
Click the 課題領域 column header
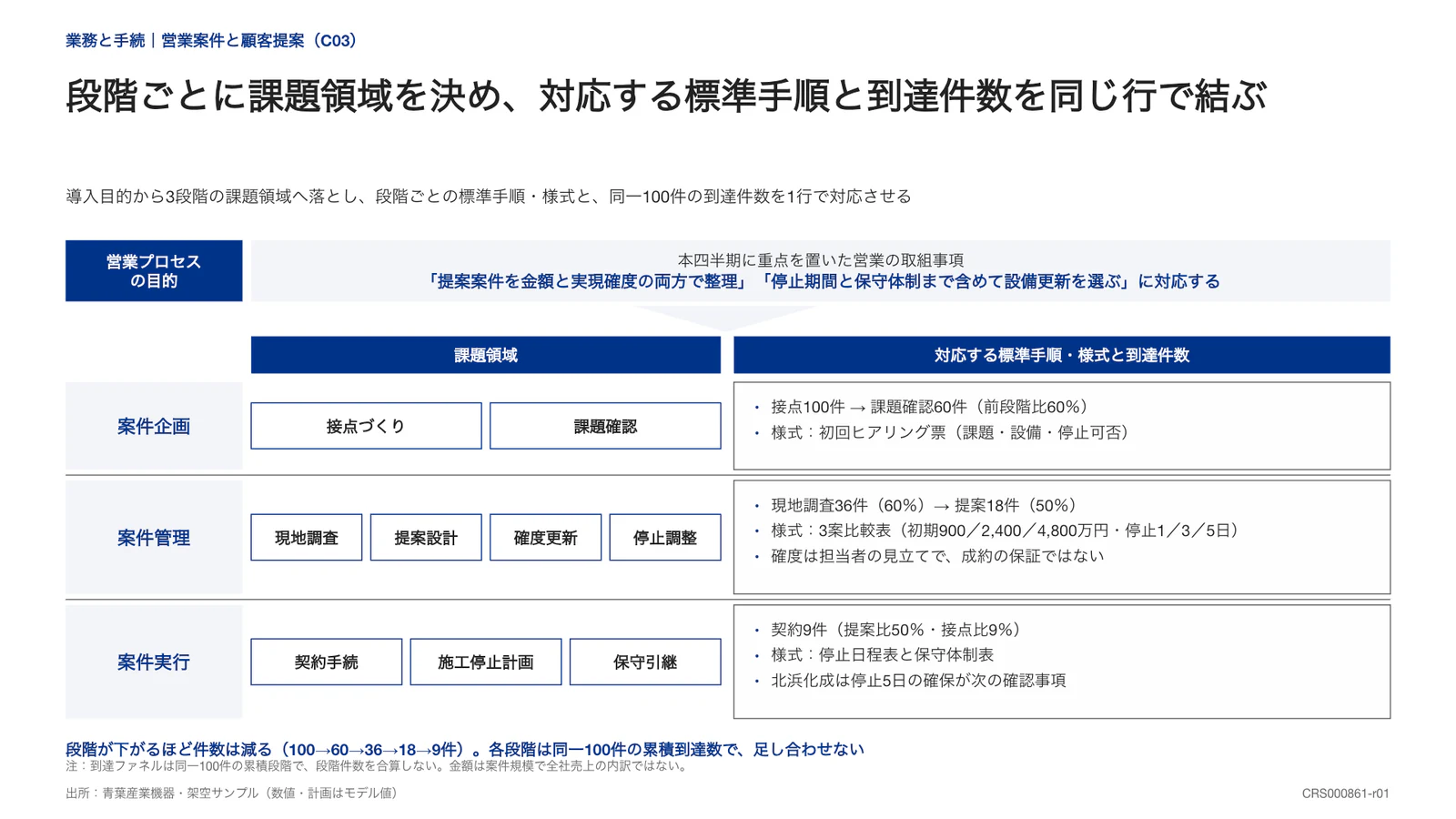click(486, 355)
